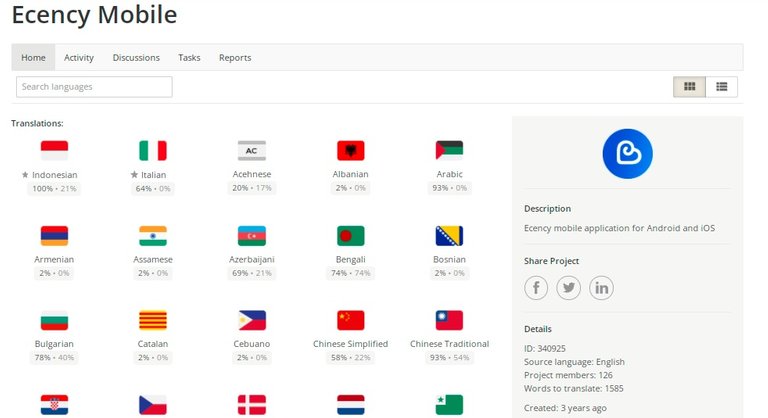This screenshot has height=418, width=768.
Task: Click Azerbaijani progress 69% • 21%
Action: click(x=252, y=273)
